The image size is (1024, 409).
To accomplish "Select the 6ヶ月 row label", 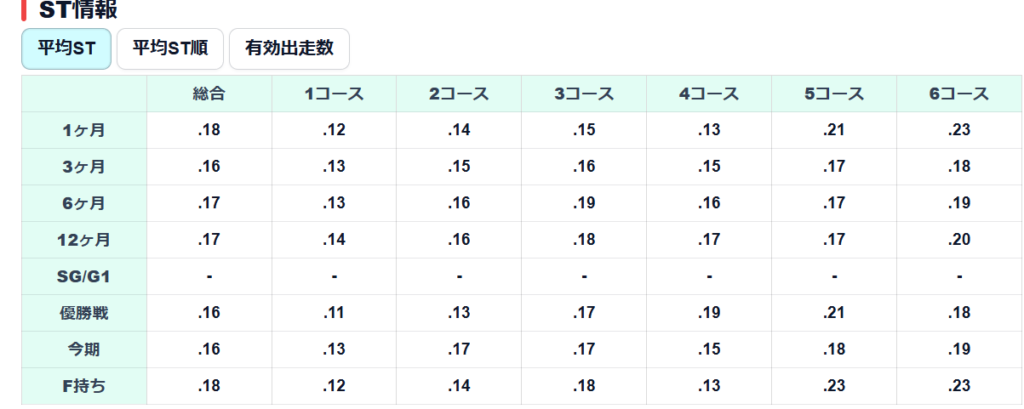I will click(x=84, y=203).
